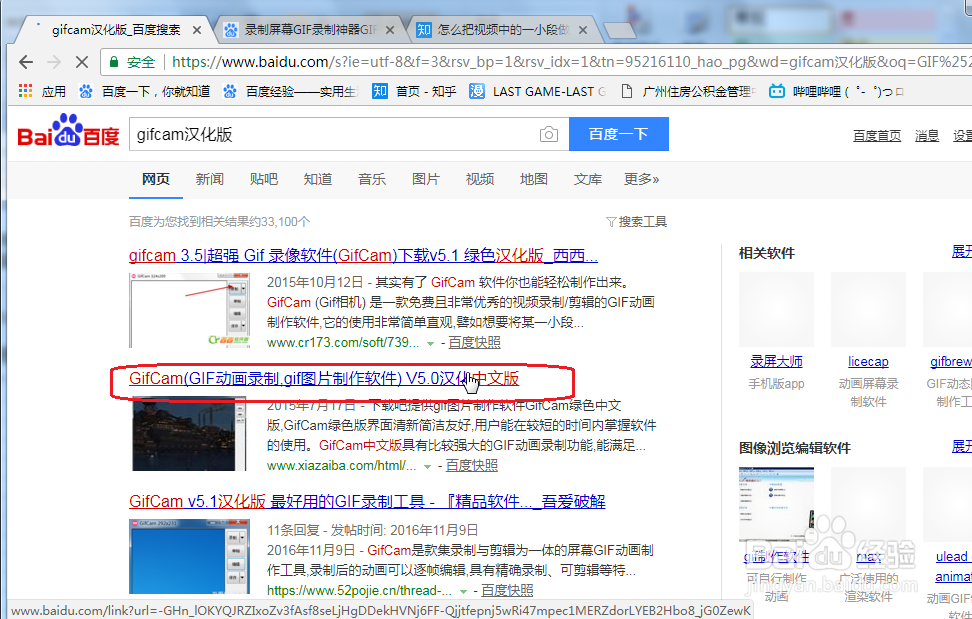This screenshot has height=619, width=972.
Task: Click the licecap software thumbnail
Action: coord(868,309)
